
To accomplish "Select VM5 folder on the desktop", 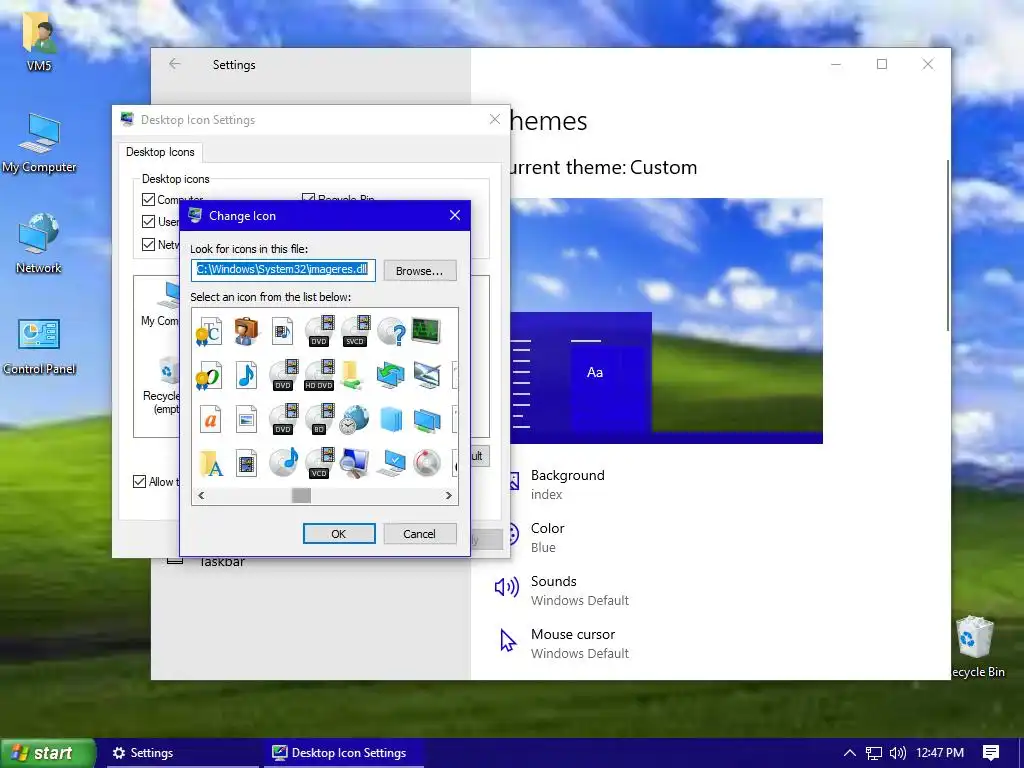I will (39, 40).
